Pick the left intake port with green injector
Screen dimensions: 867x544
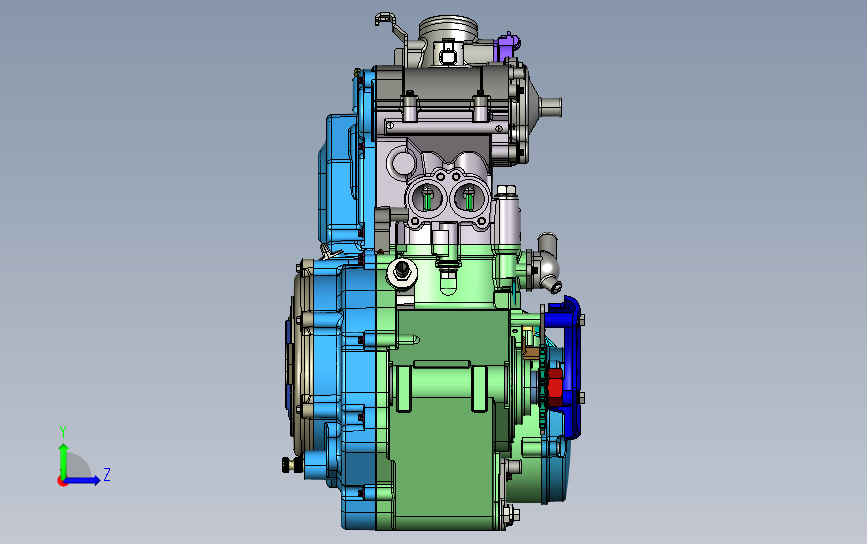[x=426, y=197]
